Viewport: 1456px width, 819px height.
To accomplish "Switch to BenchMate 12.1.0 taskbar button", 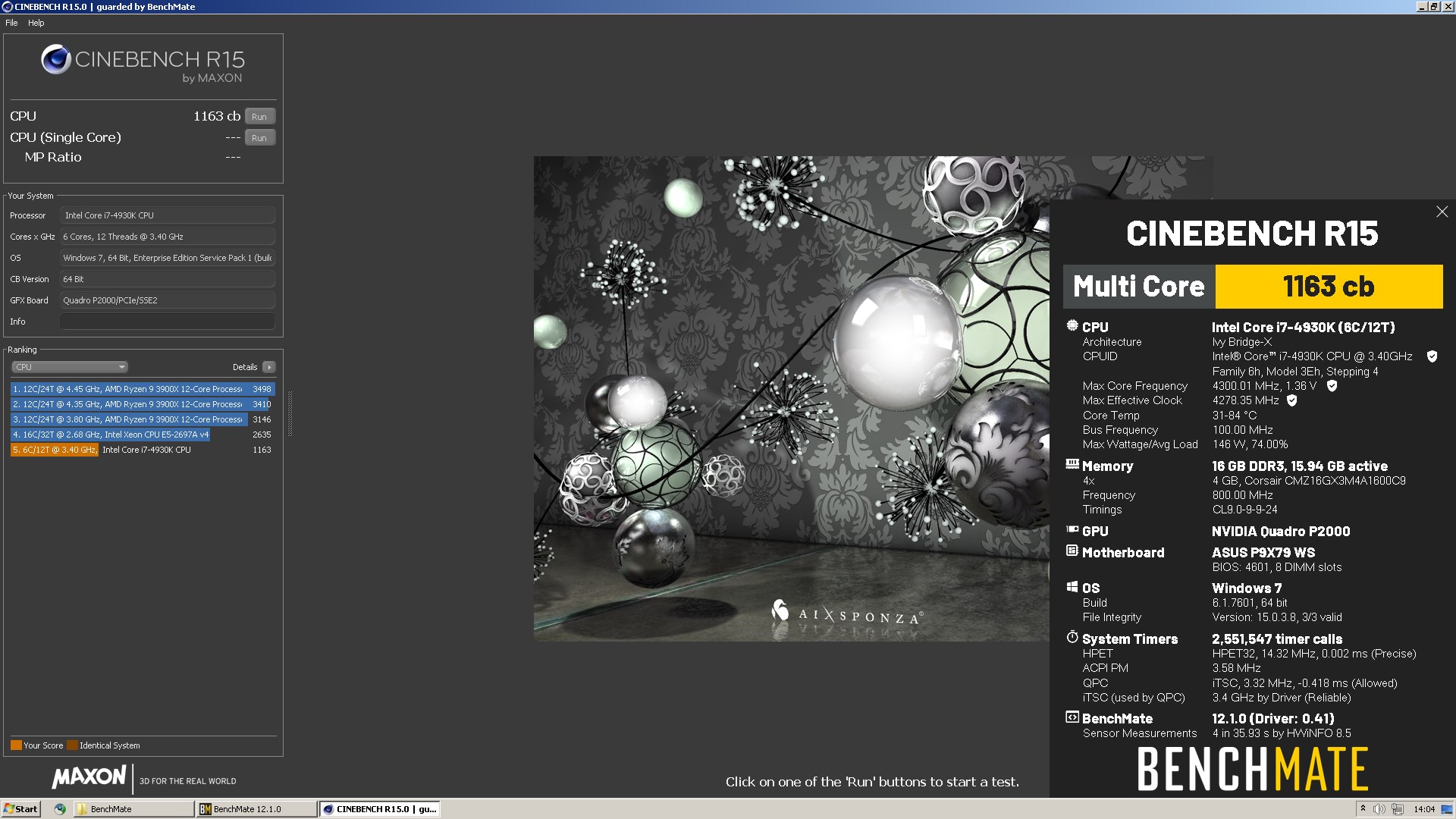I will click(x=256, y=809).
